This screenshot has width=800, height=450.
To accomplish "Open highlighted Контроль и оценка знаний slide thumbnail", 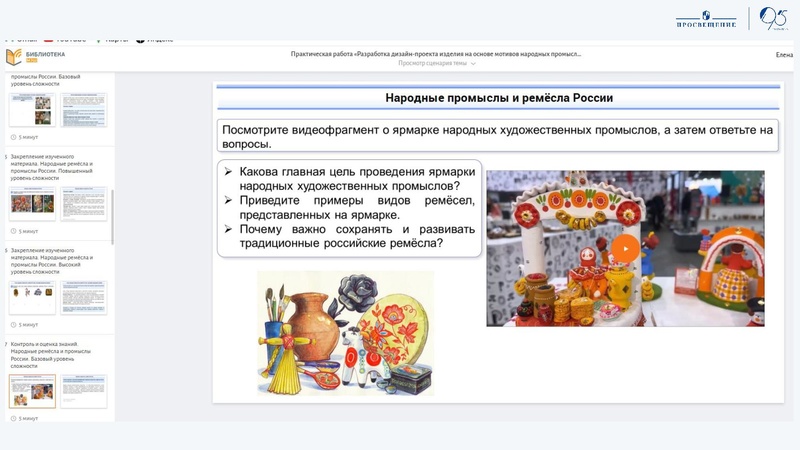I will [x=32, y=391].
